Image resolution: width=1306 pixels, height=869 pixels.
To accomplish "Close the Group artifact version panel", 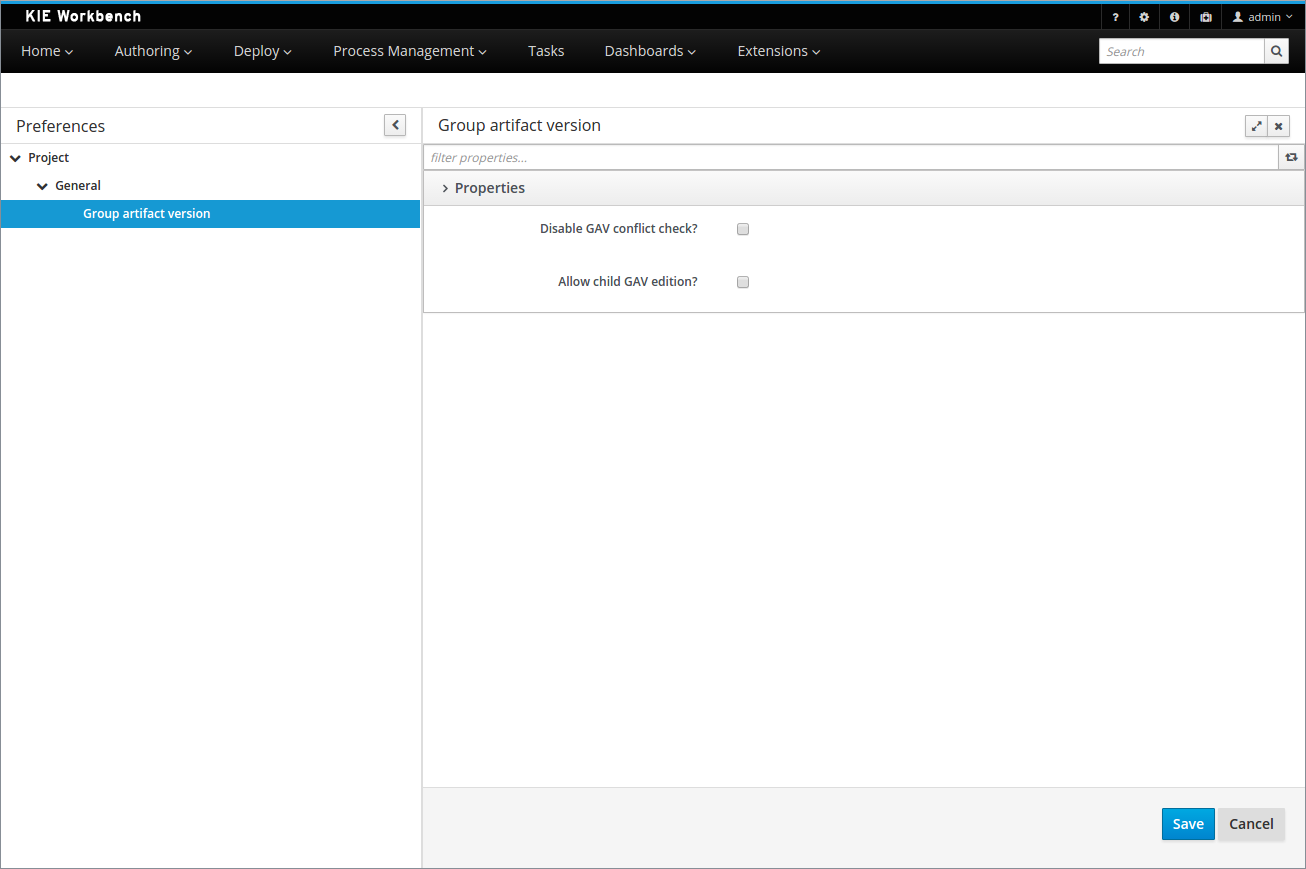I will [x=1278, y=126].
